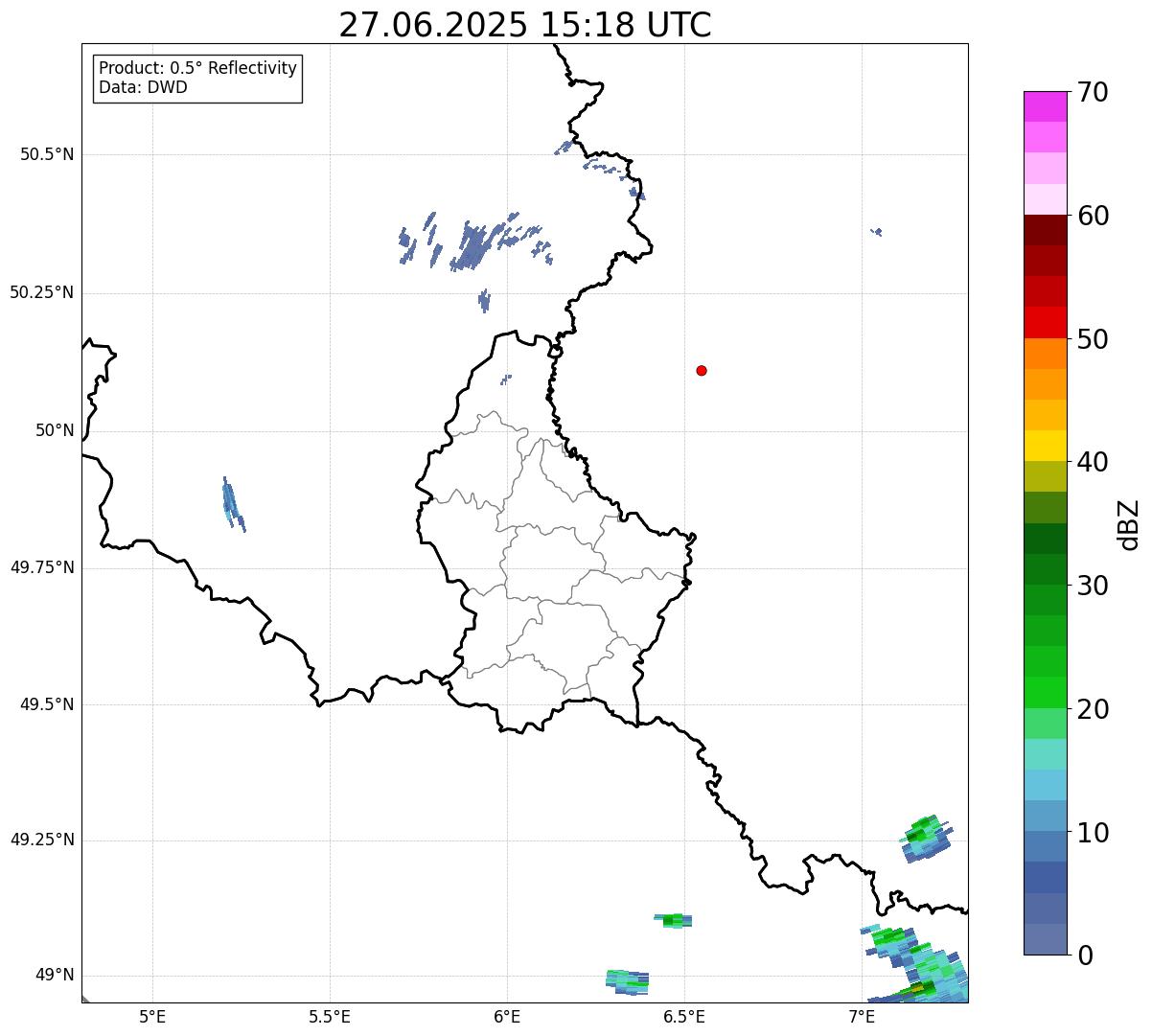Click the 50.25°N latitude label
The width and height of the screenshot is (1152, 1036).
(41, 292)
